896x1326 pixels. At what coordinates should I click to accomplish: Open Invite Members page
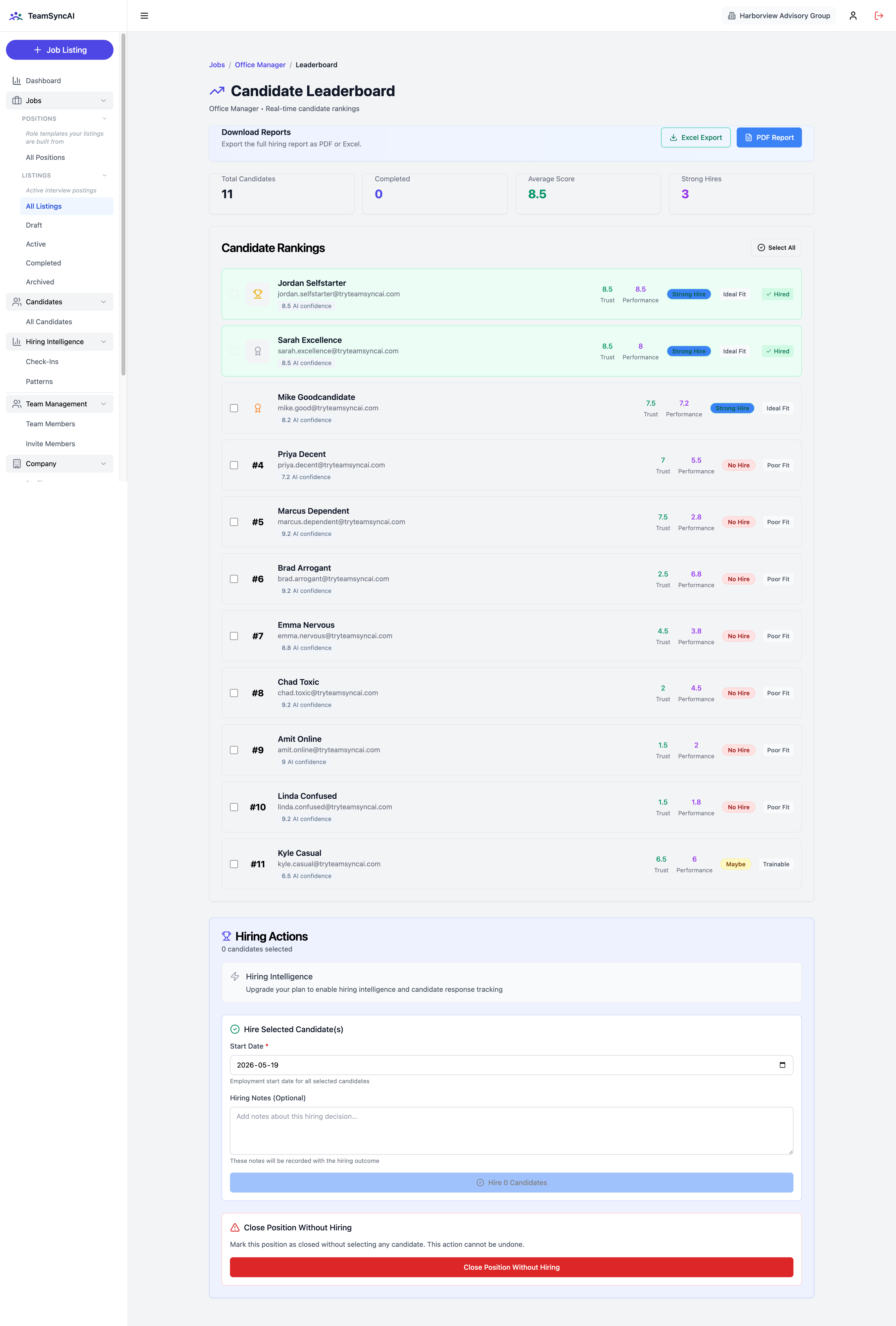[x=66, y=444]
